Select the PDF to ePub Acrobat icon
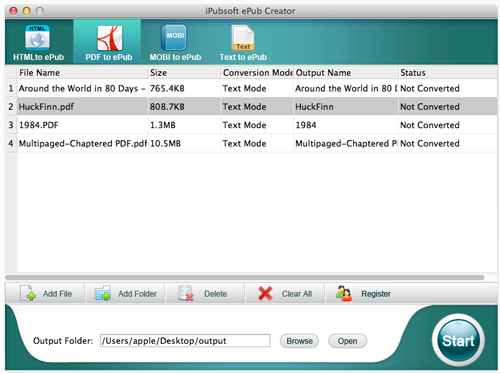Image resolution: width=500 pixels, height=373 pixels. pos(109,38)
